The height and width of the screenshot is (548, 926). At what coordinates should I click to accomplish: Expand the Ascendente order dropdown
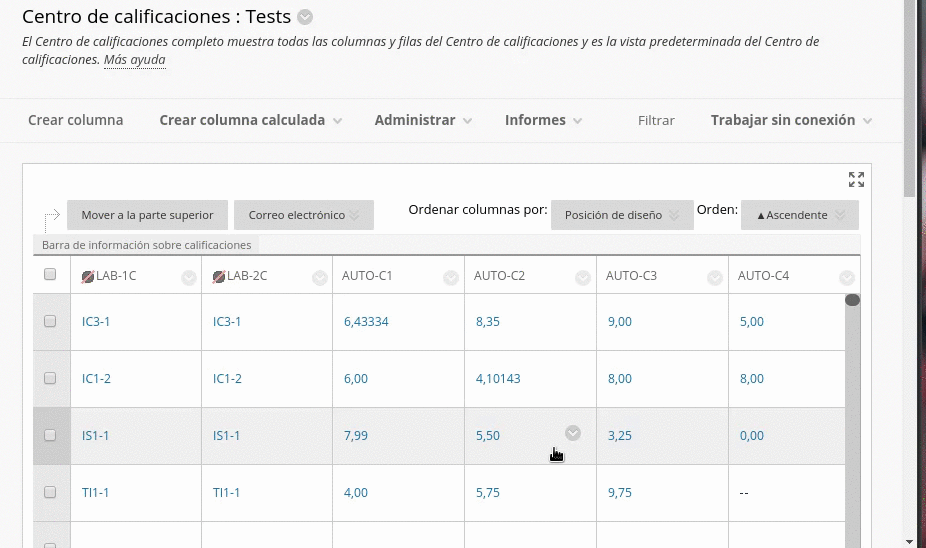799,215
